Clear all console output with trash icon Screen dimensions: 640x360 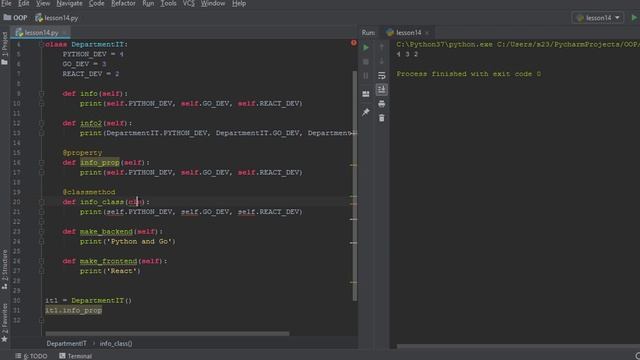[x=382, y=118]
